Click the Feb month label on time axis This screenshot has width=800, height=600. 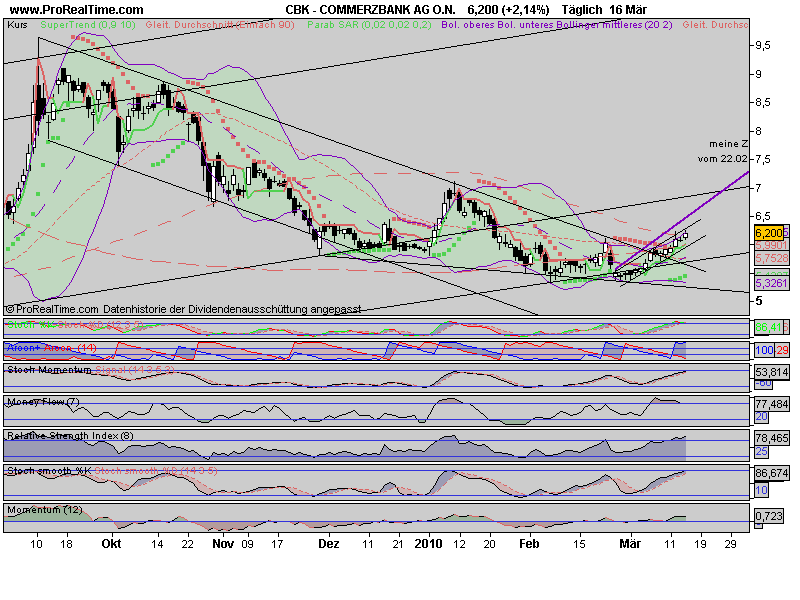click(529, 543)
